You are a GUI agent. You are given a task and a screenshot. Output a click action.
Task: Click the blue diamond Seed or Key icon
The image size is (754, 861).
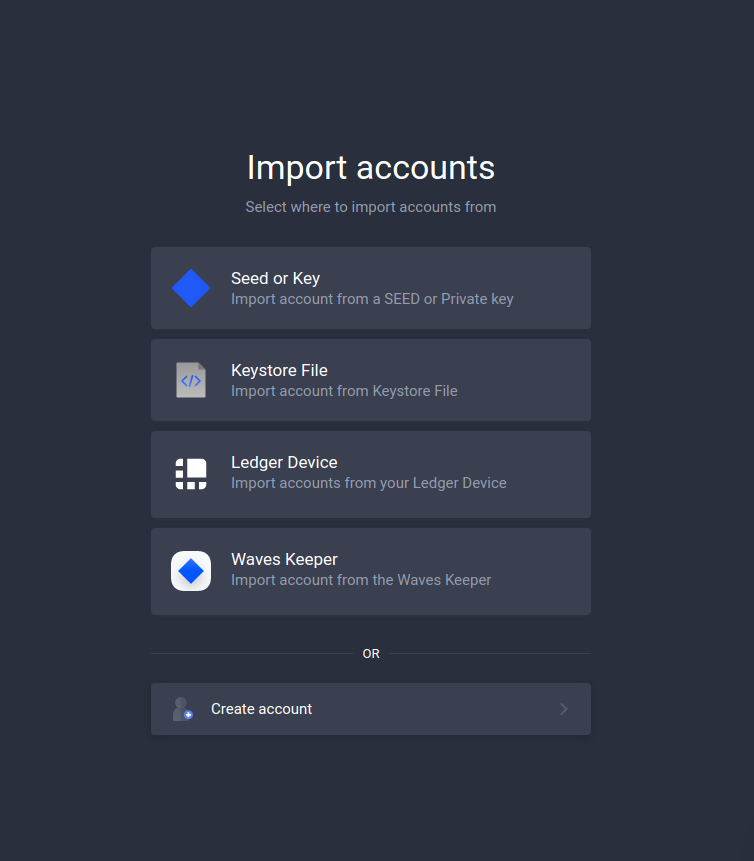tap(191, 288)
